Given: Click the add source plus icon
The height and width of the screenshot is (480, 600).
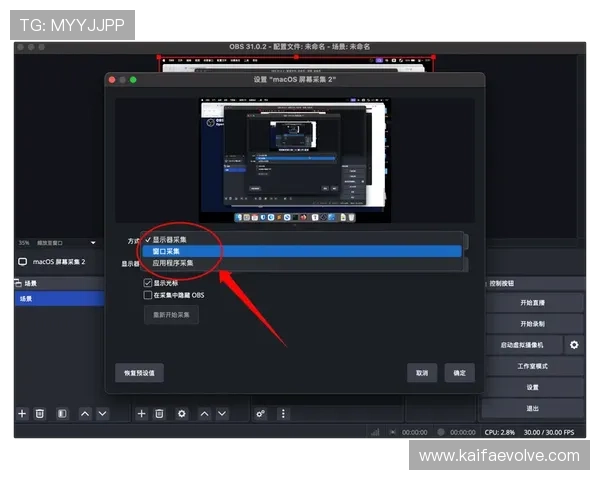Looking at the screenshot, I should (141, 413).
